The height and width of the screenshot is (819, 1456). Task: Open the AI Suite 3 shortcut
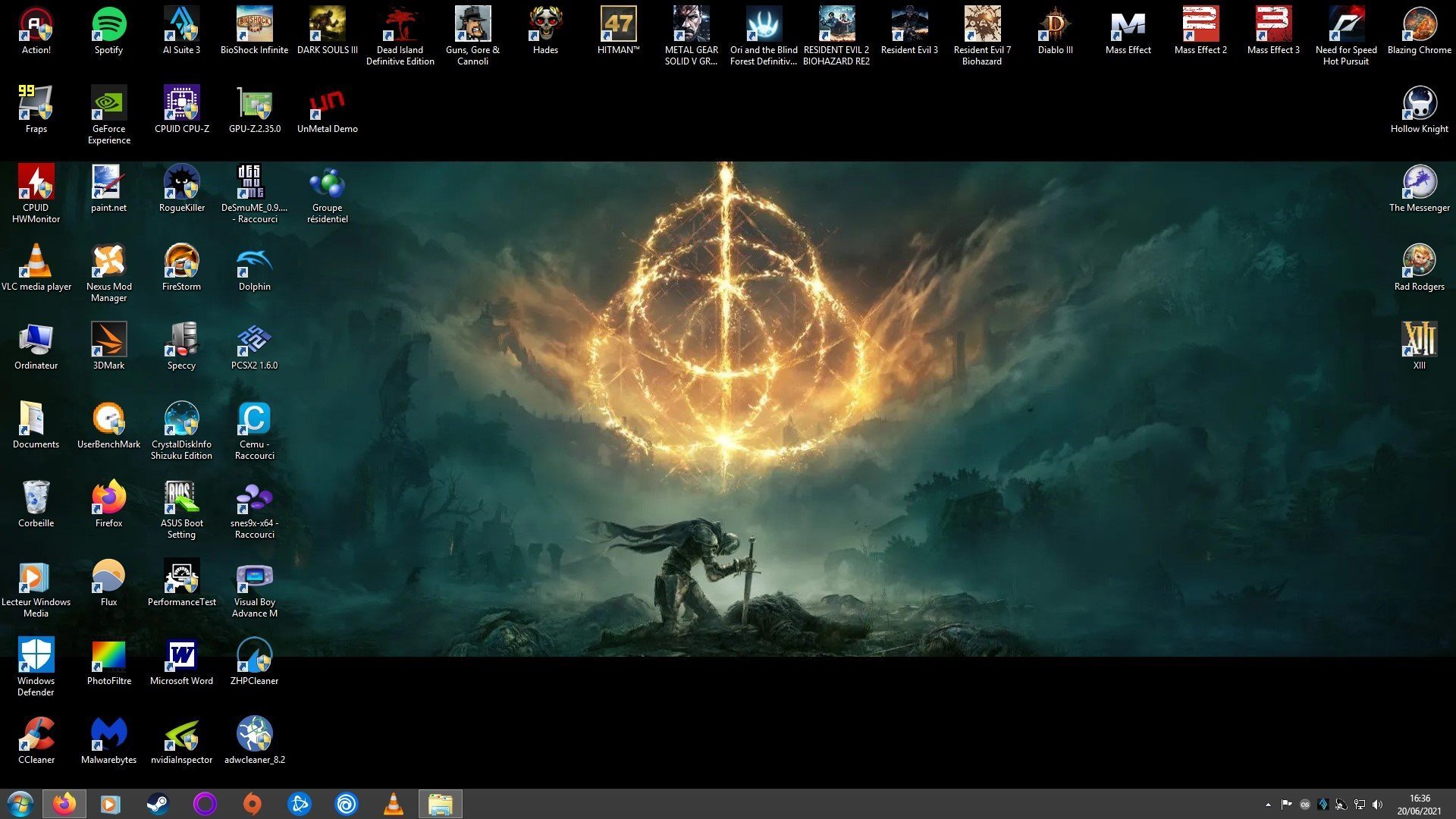pos(181,30)
